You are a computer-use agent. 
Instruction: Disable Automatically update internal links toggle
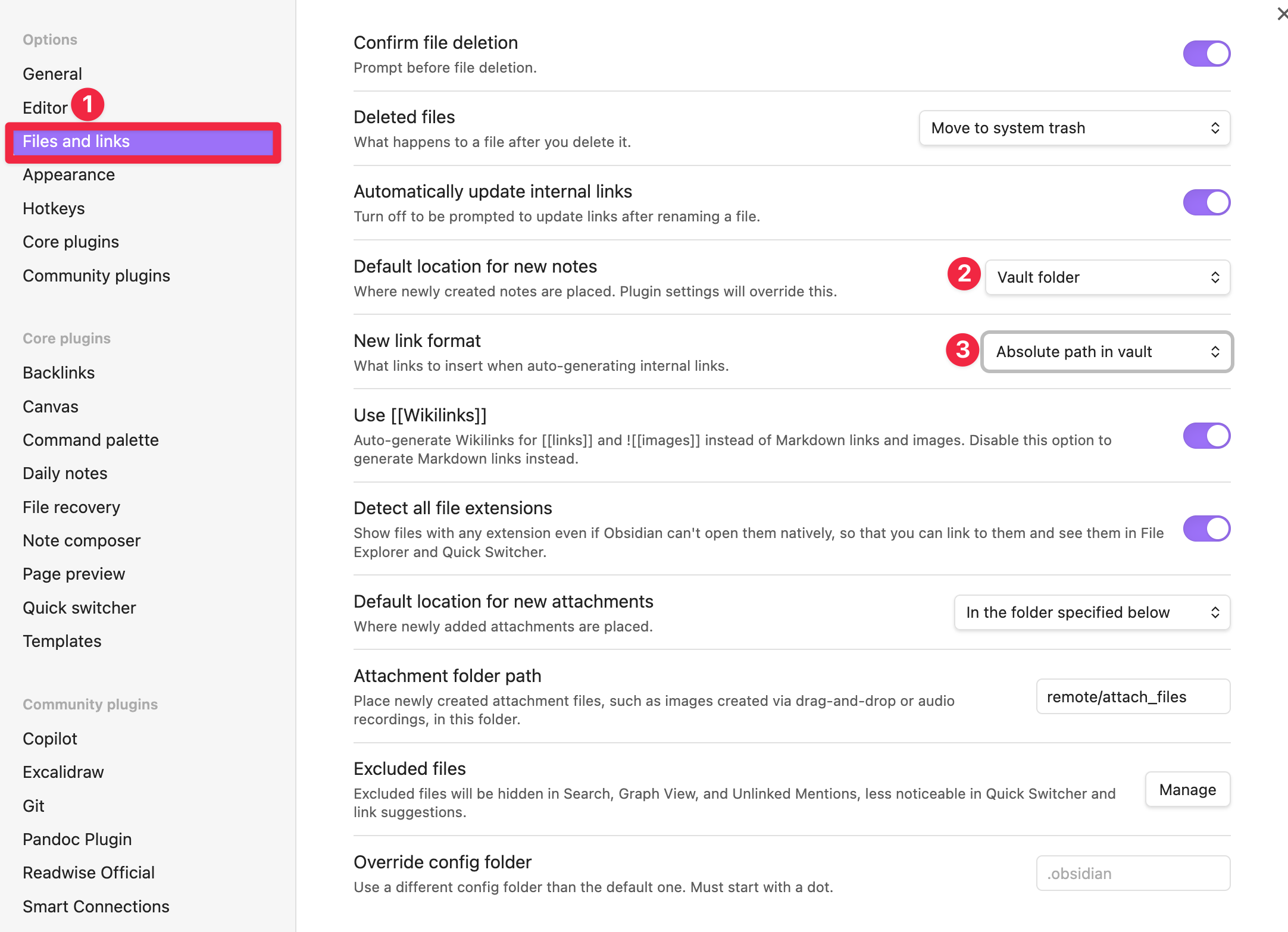[1206, 203]
